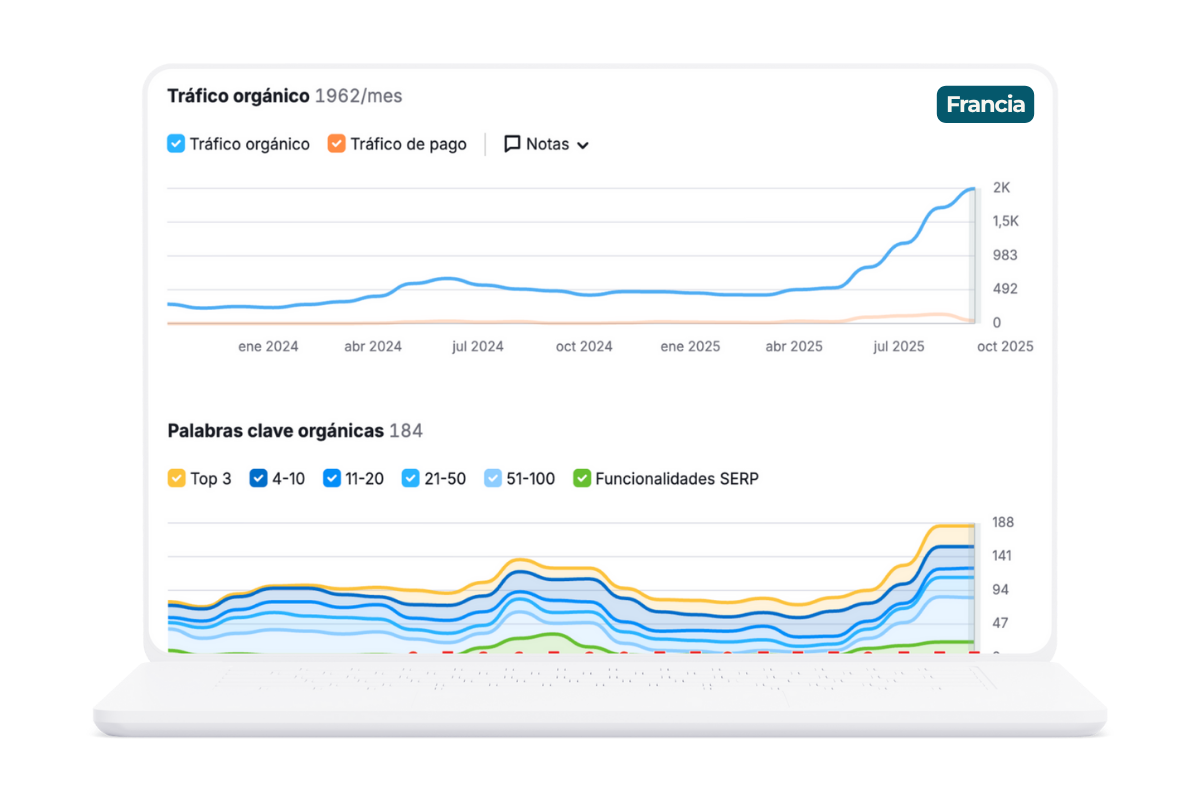Viewport: 1200px width, 800px height.
Task: Click the 188 value on the keywords axis
Action: pyautogui.click(x=1003, y=521)
